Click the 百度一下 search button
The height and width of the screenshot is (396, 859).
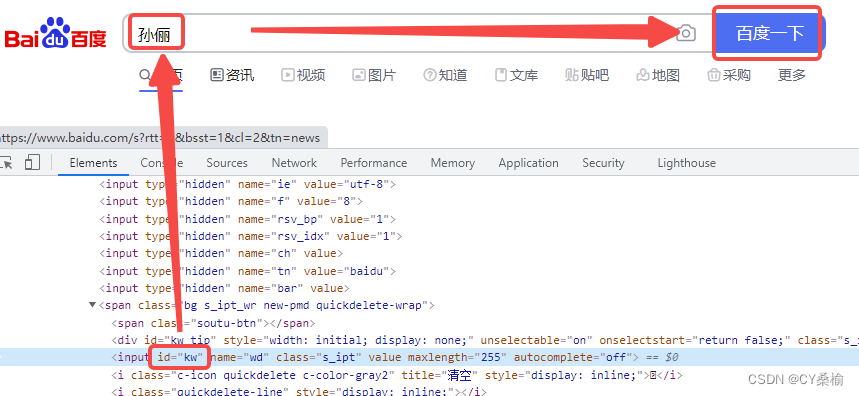pos(769,33)
